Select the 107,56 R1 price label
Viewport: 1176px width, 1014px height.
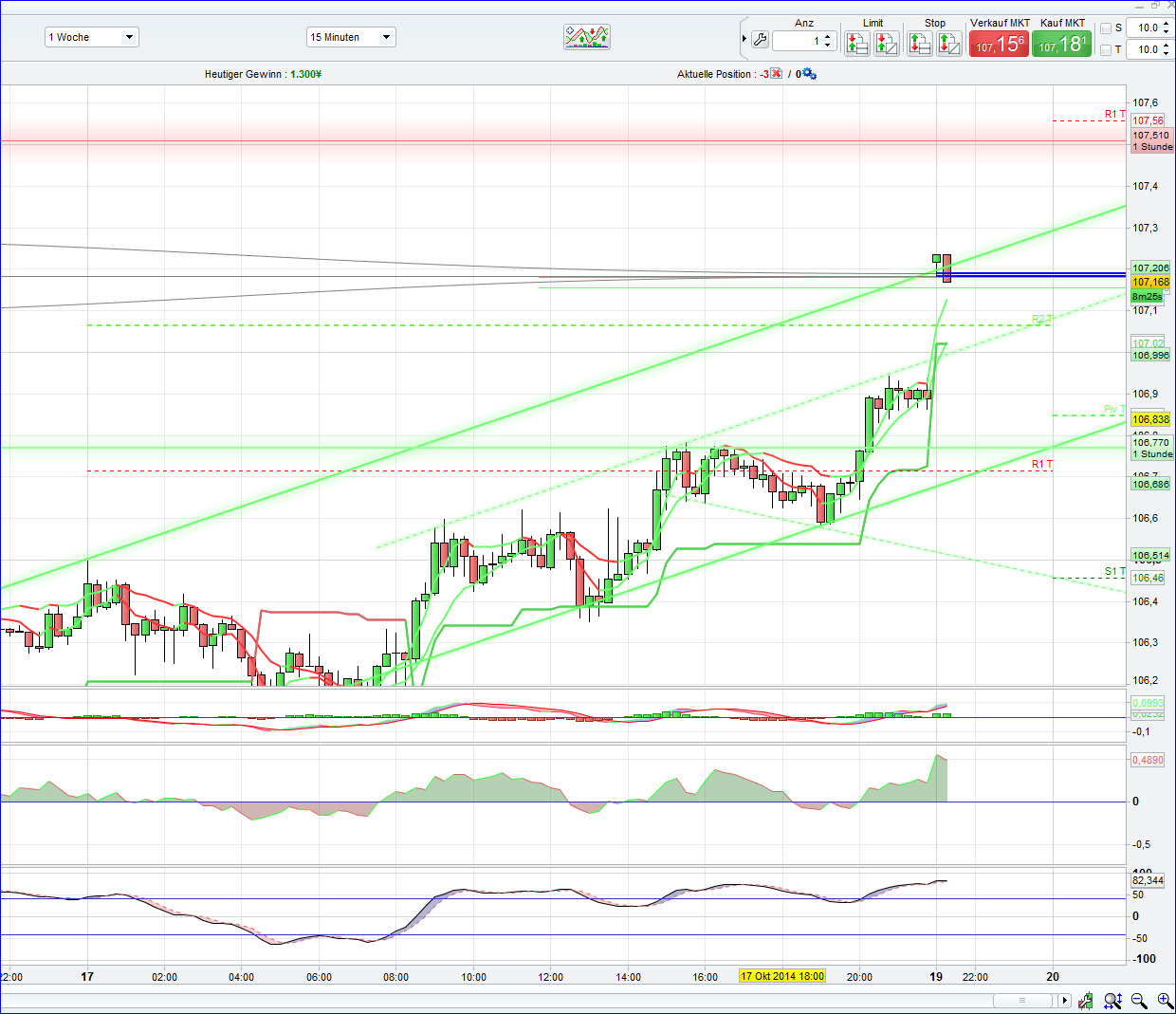coord(1148,120)
